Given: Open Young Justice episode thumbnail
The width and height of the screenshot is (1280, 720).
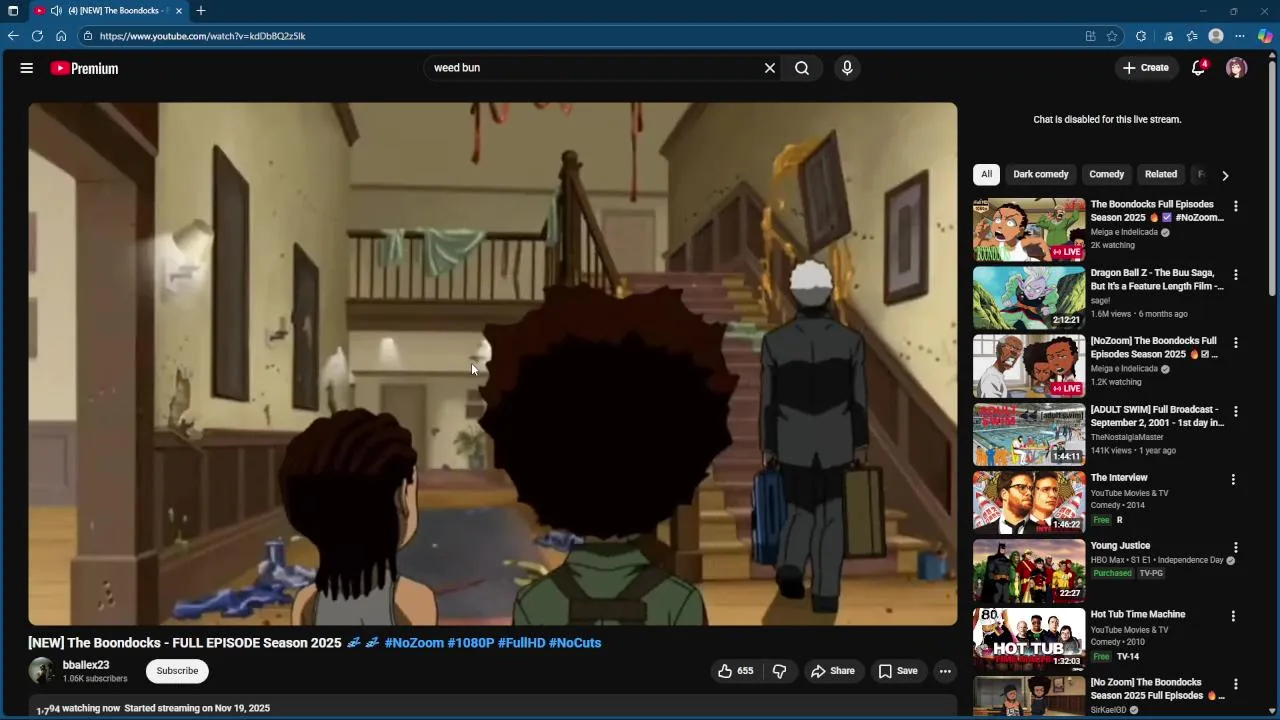Looking at the screenshot, I should point(1029,571).
